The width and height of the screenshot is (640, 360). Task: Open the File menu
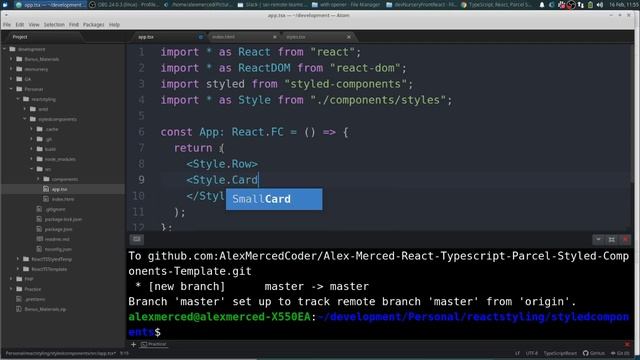coord(7,24)
